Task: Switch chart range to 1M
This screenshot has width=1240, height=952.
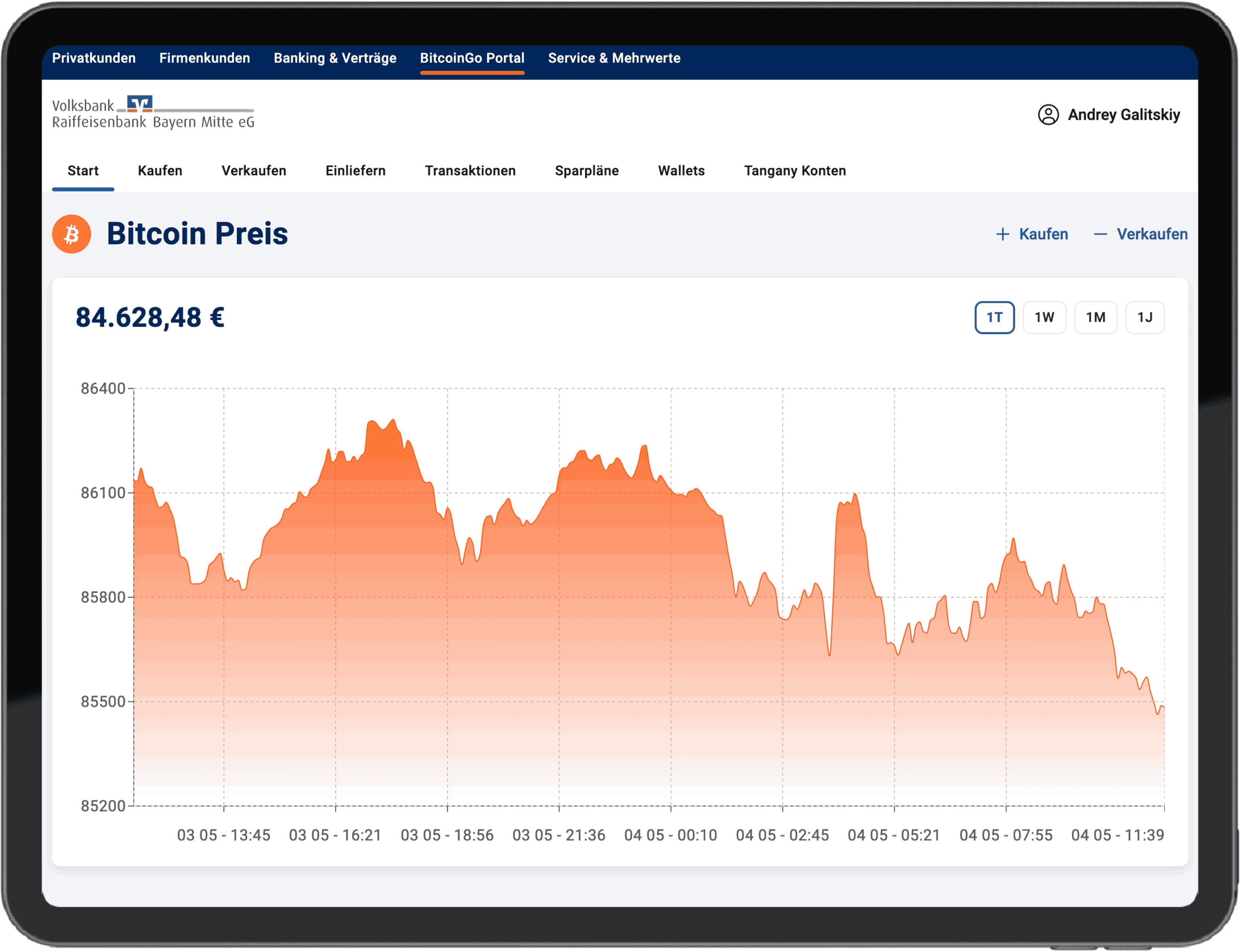Action: click(1095, 317)
